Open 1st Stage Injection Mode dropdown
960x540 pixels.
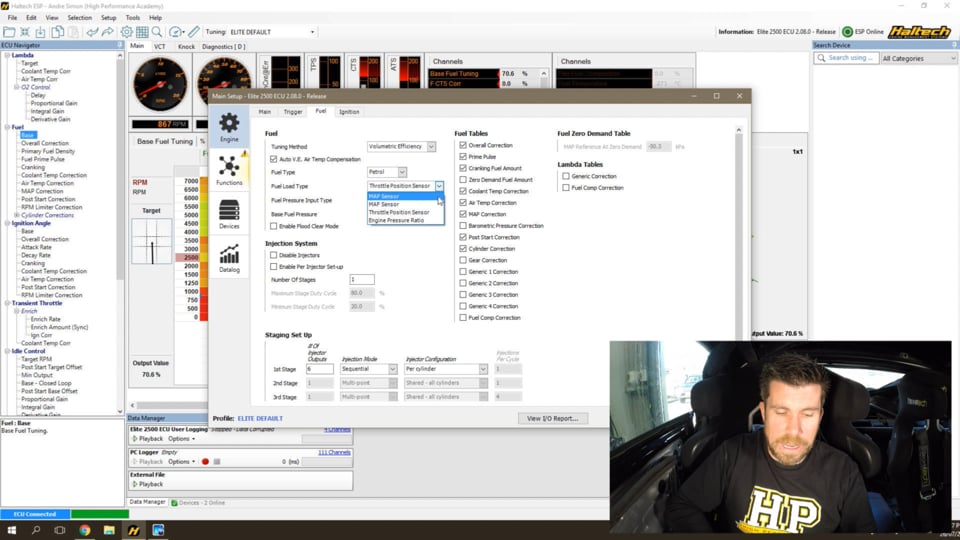(x=392, y=369)
